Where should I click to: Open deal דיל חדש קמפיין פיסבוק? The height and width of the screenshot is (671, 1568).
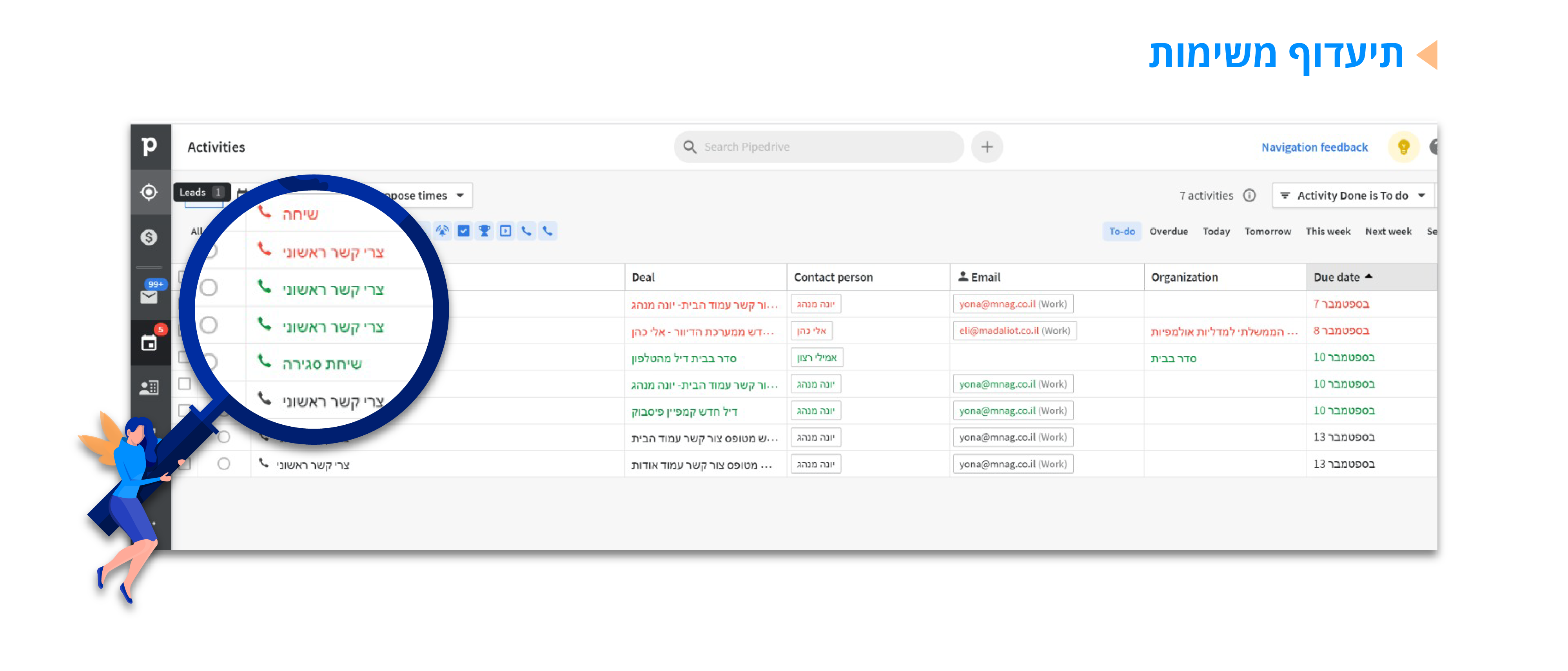coord(684,411)
